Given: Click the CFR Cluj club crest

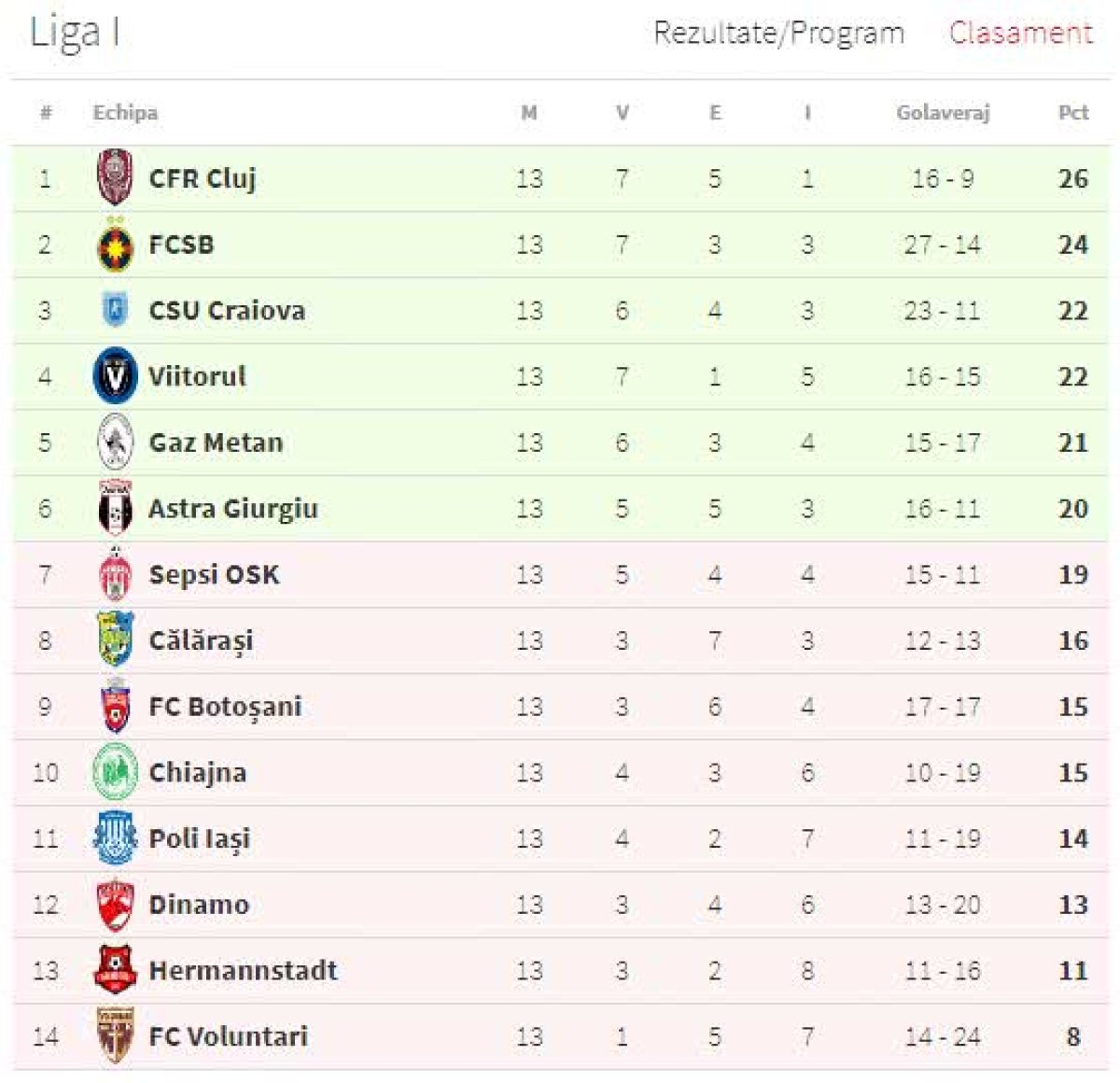Looking at the screenshot, I should click(x=115, y=177).
